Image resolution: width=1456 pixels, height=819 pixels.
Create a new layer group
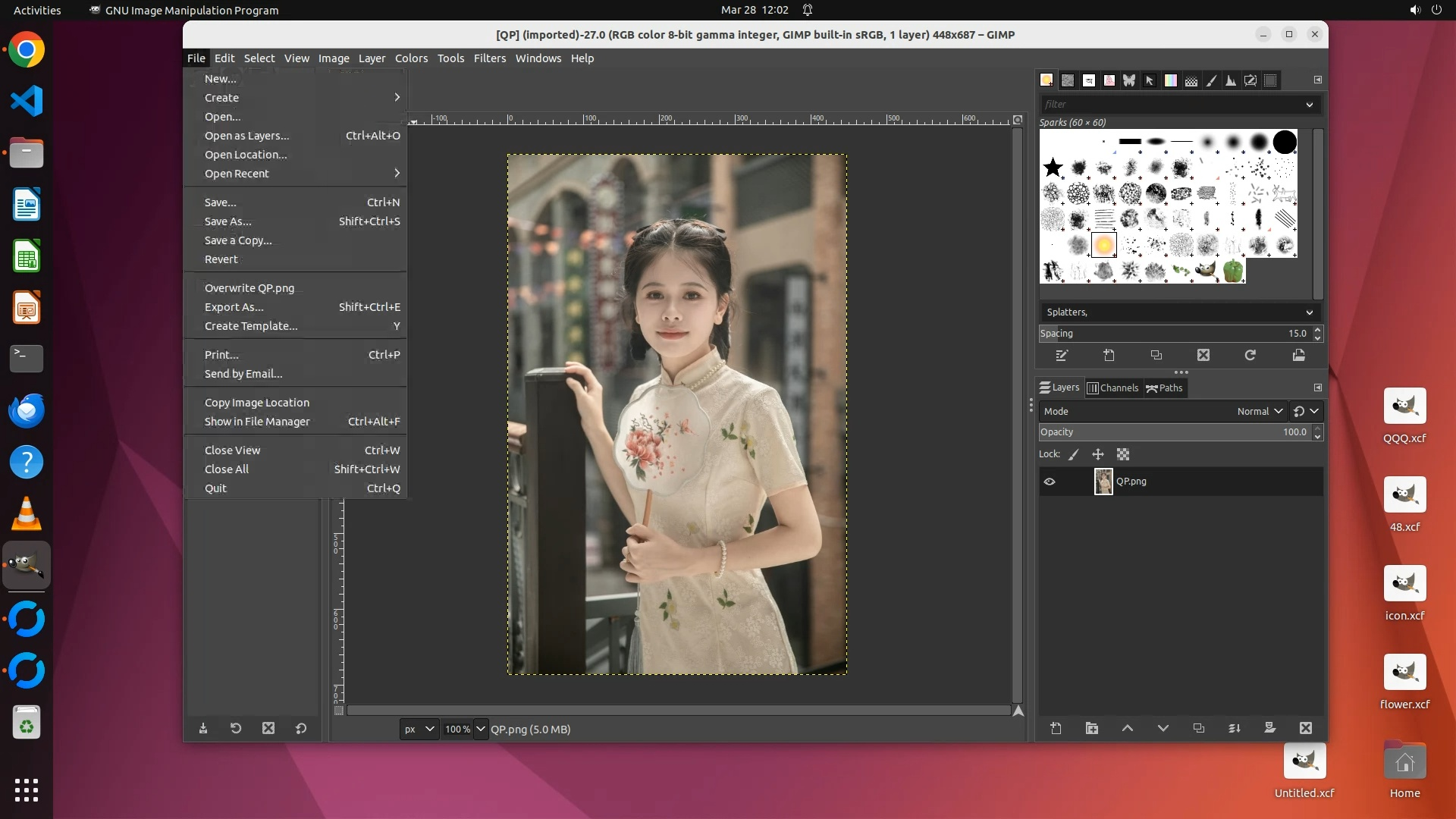pyautogui.click(x=1092, y=728)
